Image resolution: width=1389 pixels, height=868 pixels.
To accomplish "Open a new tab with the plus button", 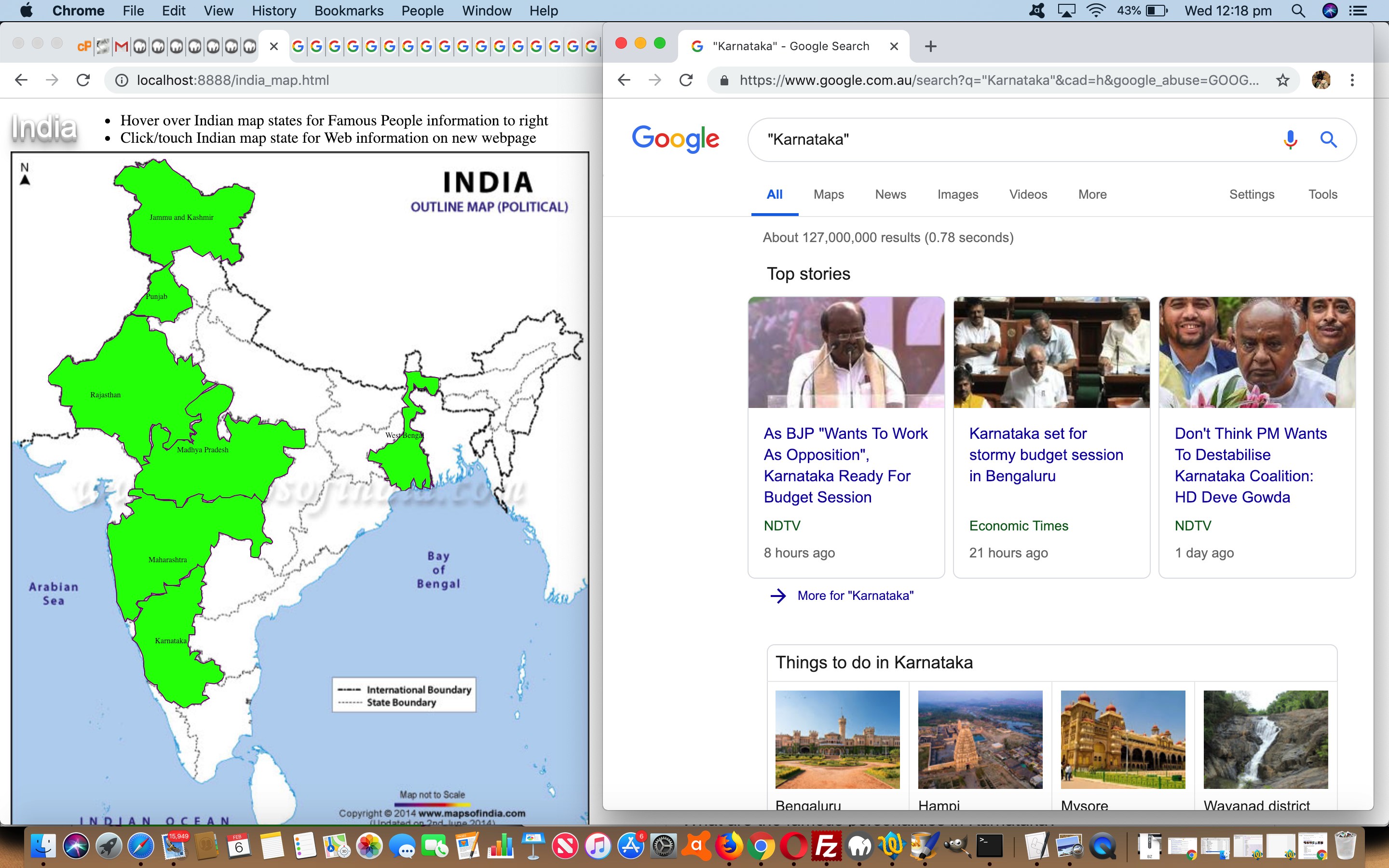I will [x=930, y=46].
